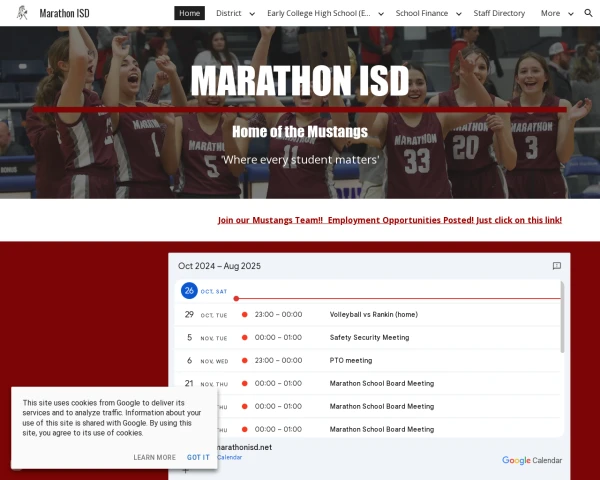Open the PTO meeting event
This screenshot has width=600, height=480.
tap(351, 361)
